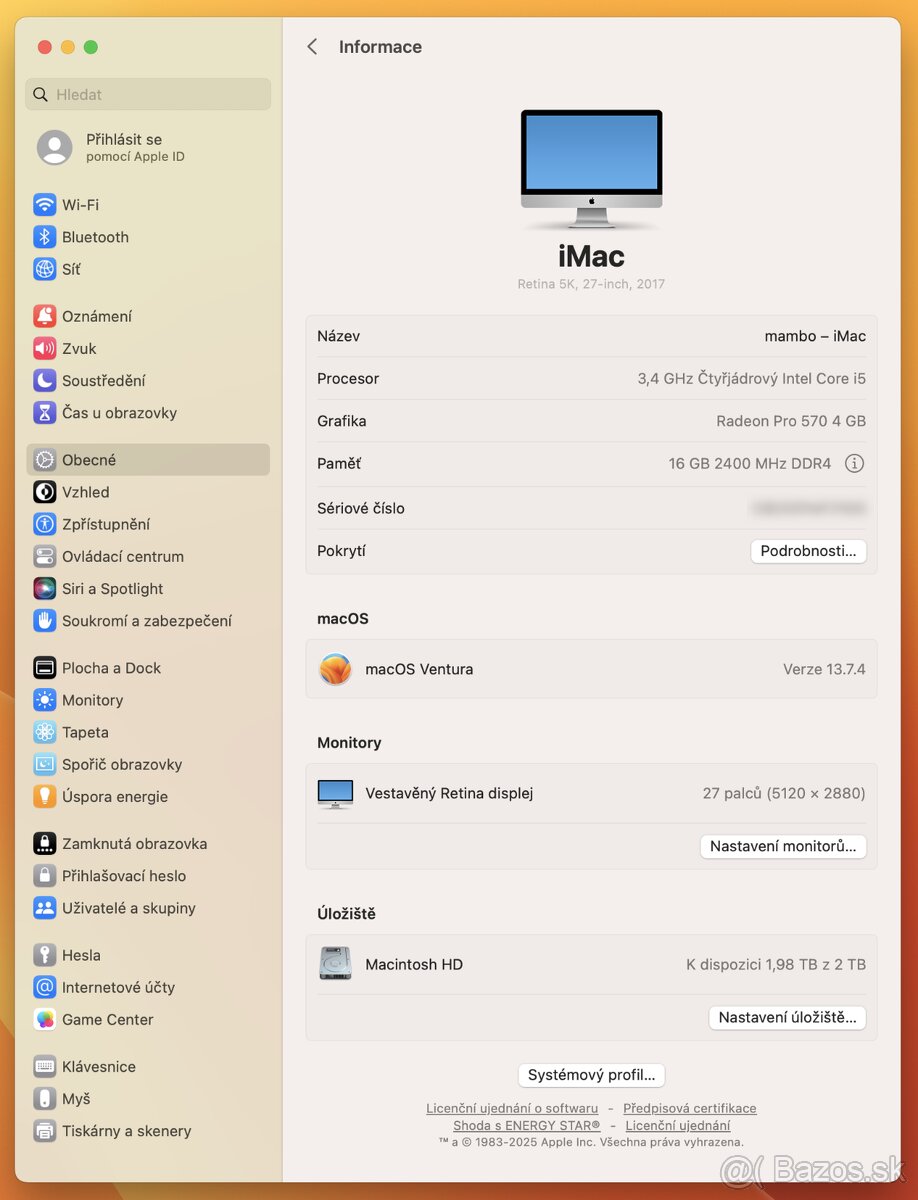Click Nastavení monitorů button

tap(783, 846)
